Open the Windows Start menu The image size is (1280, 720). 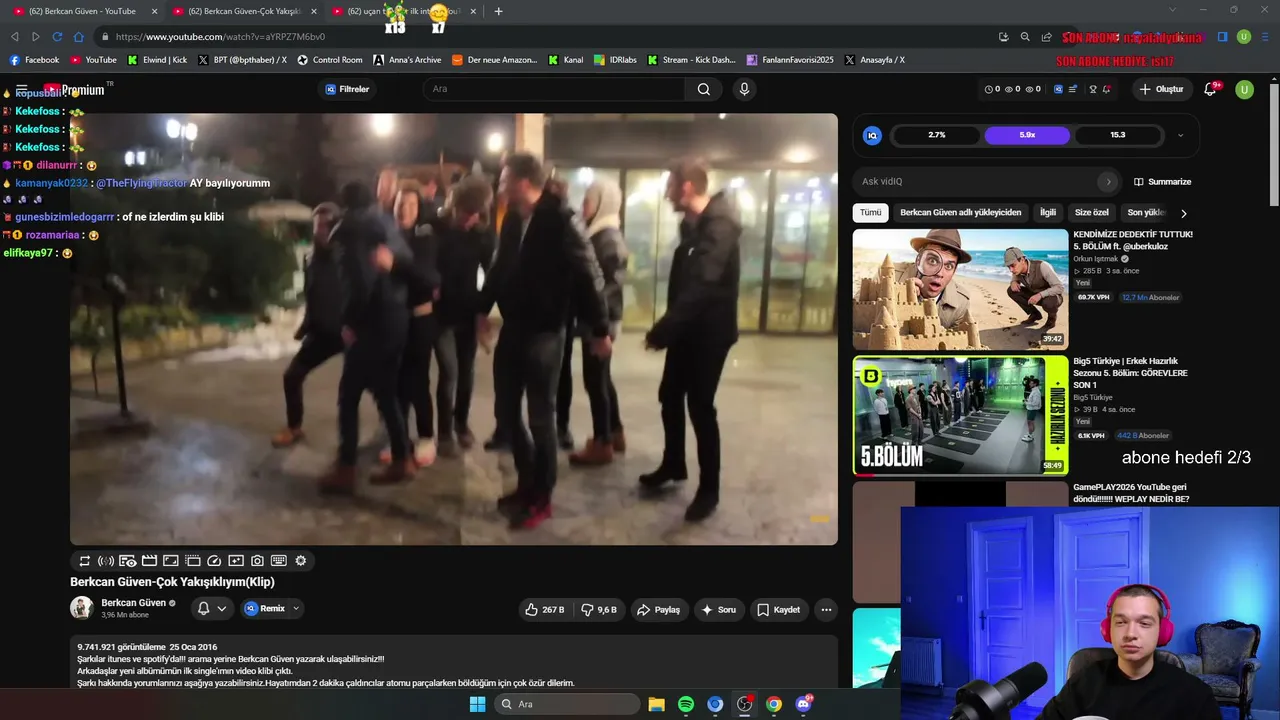point(477,704)
